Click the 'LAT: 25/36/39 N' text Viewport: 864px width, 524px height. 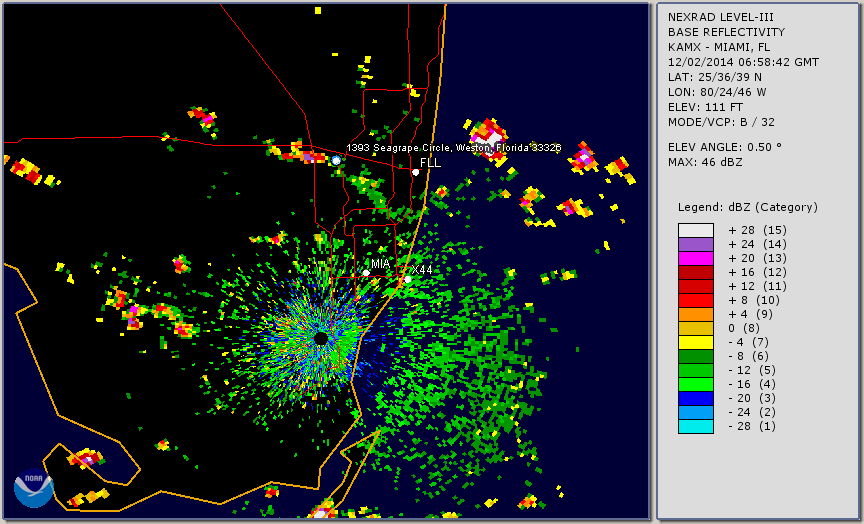[715, 77]
